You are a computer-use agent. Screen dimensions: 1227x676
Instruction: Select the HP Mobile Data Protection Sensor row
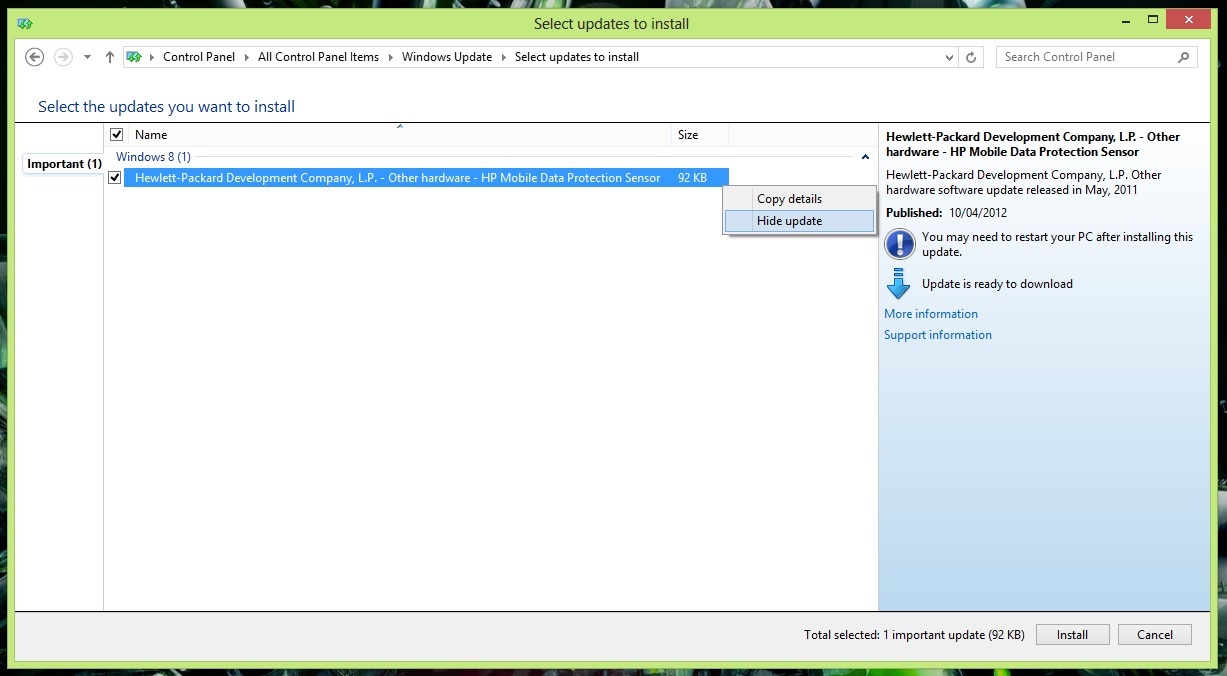tap(426, 178)
